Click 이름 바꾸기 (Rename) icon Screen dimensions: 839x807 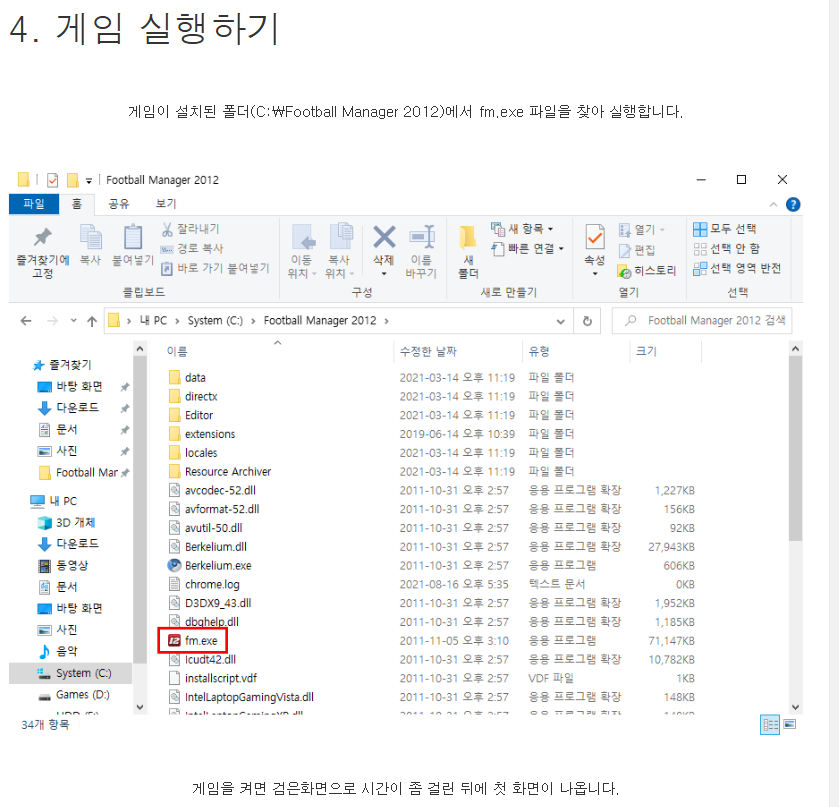421,252
